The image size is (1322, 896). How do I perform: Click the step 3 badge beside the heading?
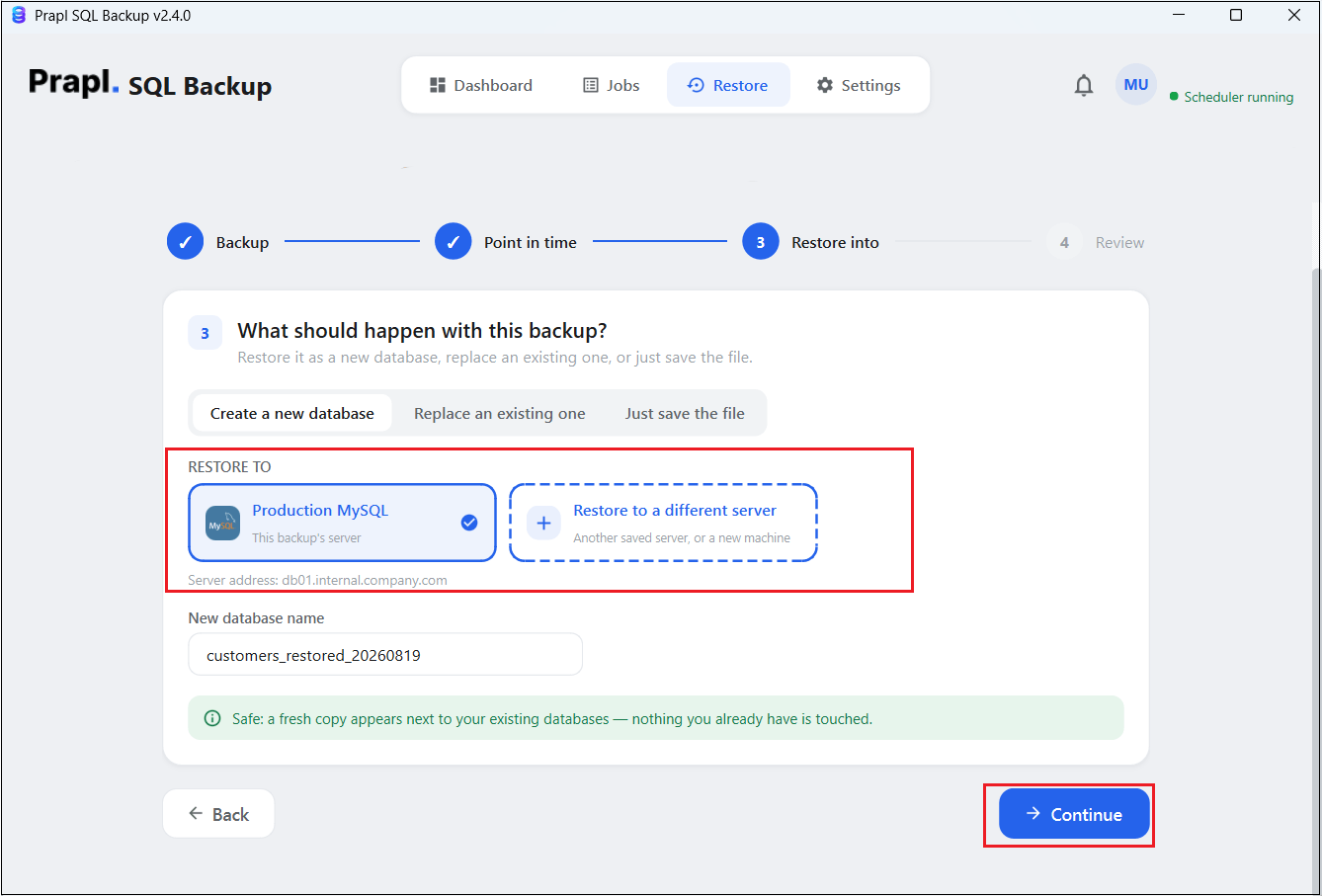(x=206, y=333)
